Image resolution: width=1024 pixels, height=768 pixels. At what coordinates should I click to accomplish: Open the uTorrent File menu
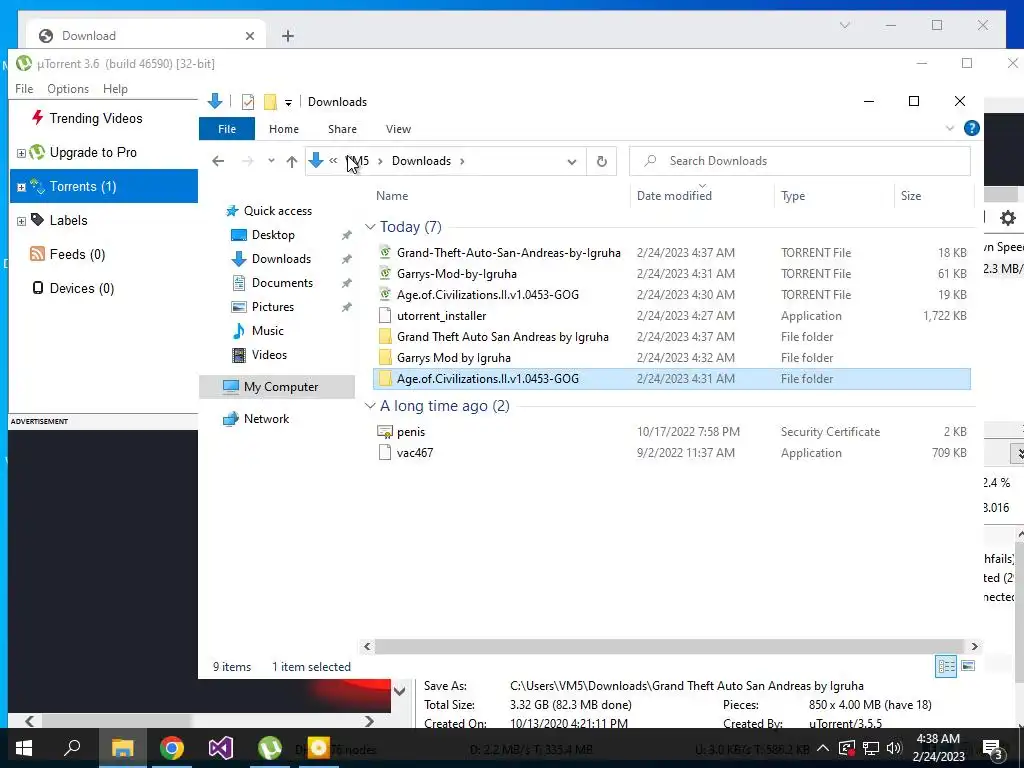(x=24, y=89)
